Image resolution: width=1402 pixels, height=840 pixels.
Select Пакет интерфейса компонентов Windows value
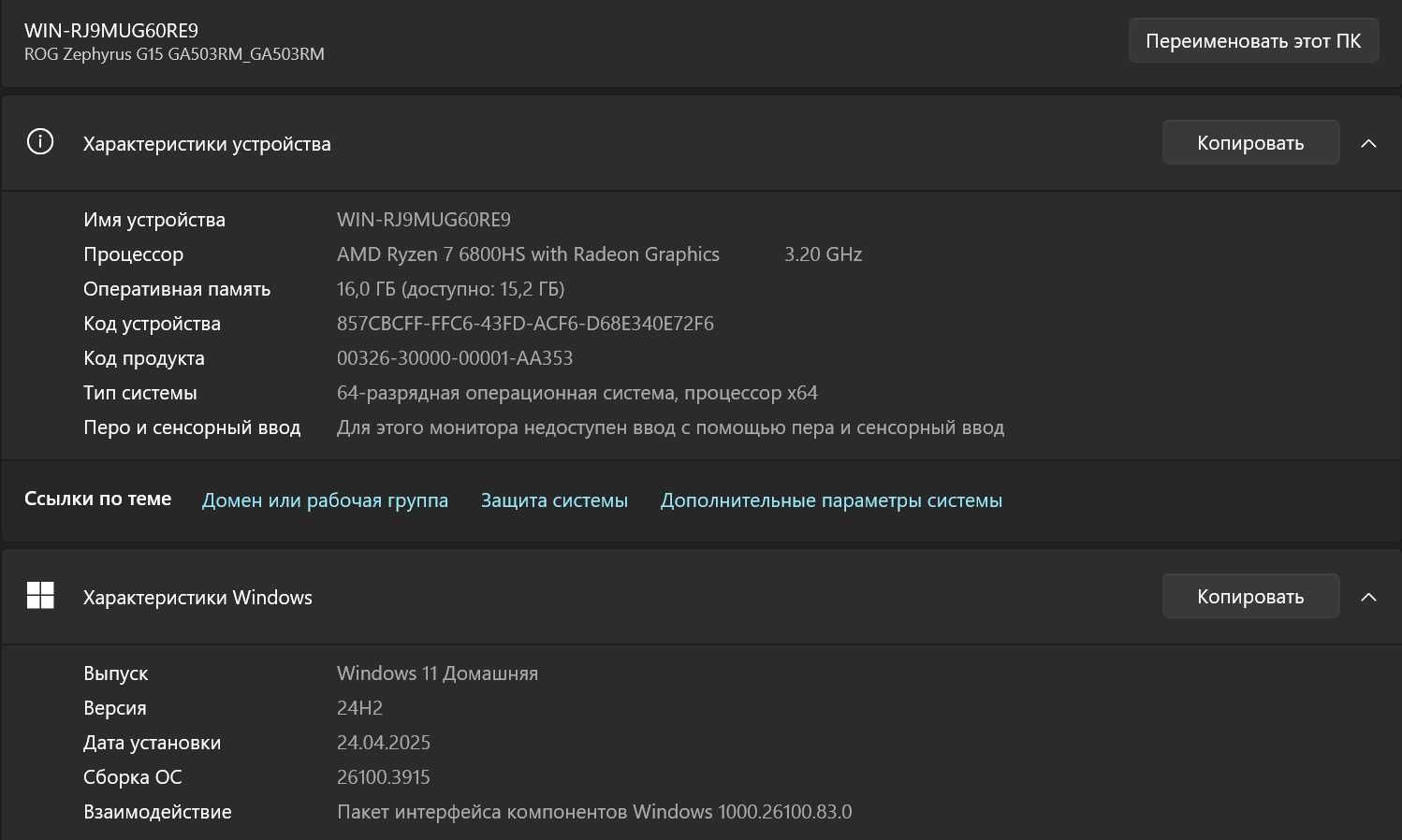594,812
